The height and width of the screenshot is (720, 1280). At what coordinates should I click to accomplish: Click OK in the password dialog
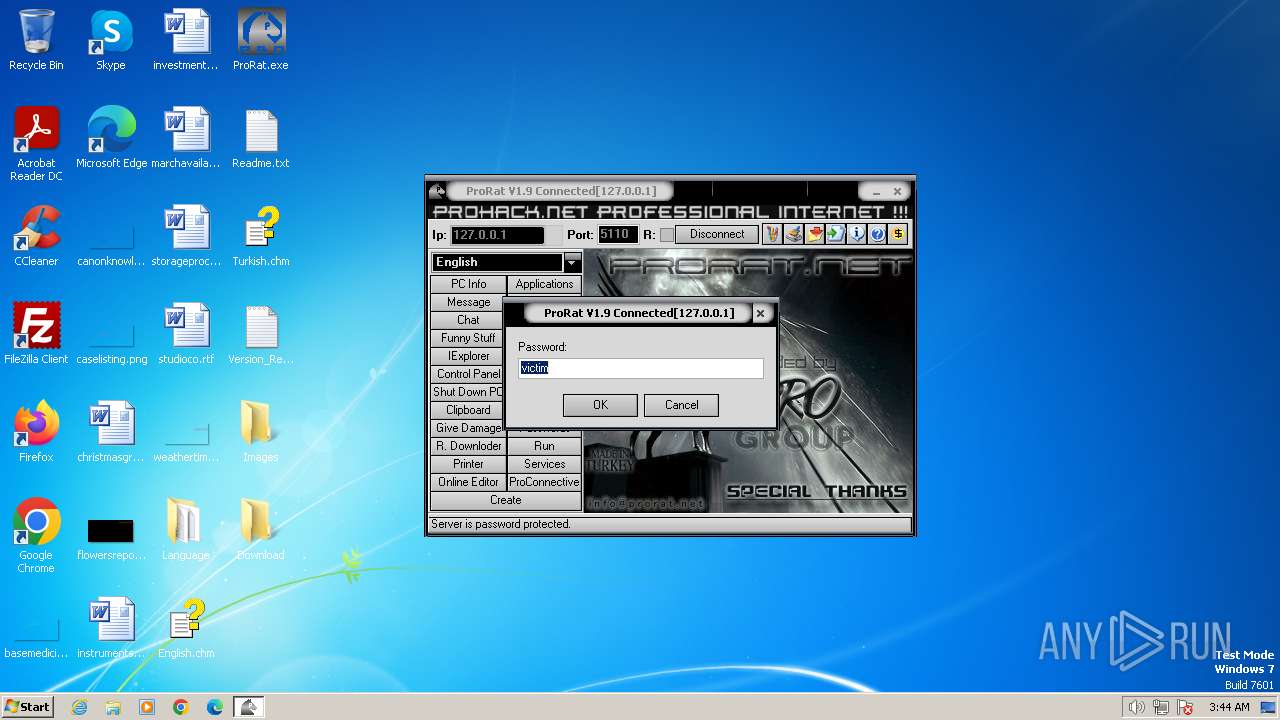(x=600, y=405)
